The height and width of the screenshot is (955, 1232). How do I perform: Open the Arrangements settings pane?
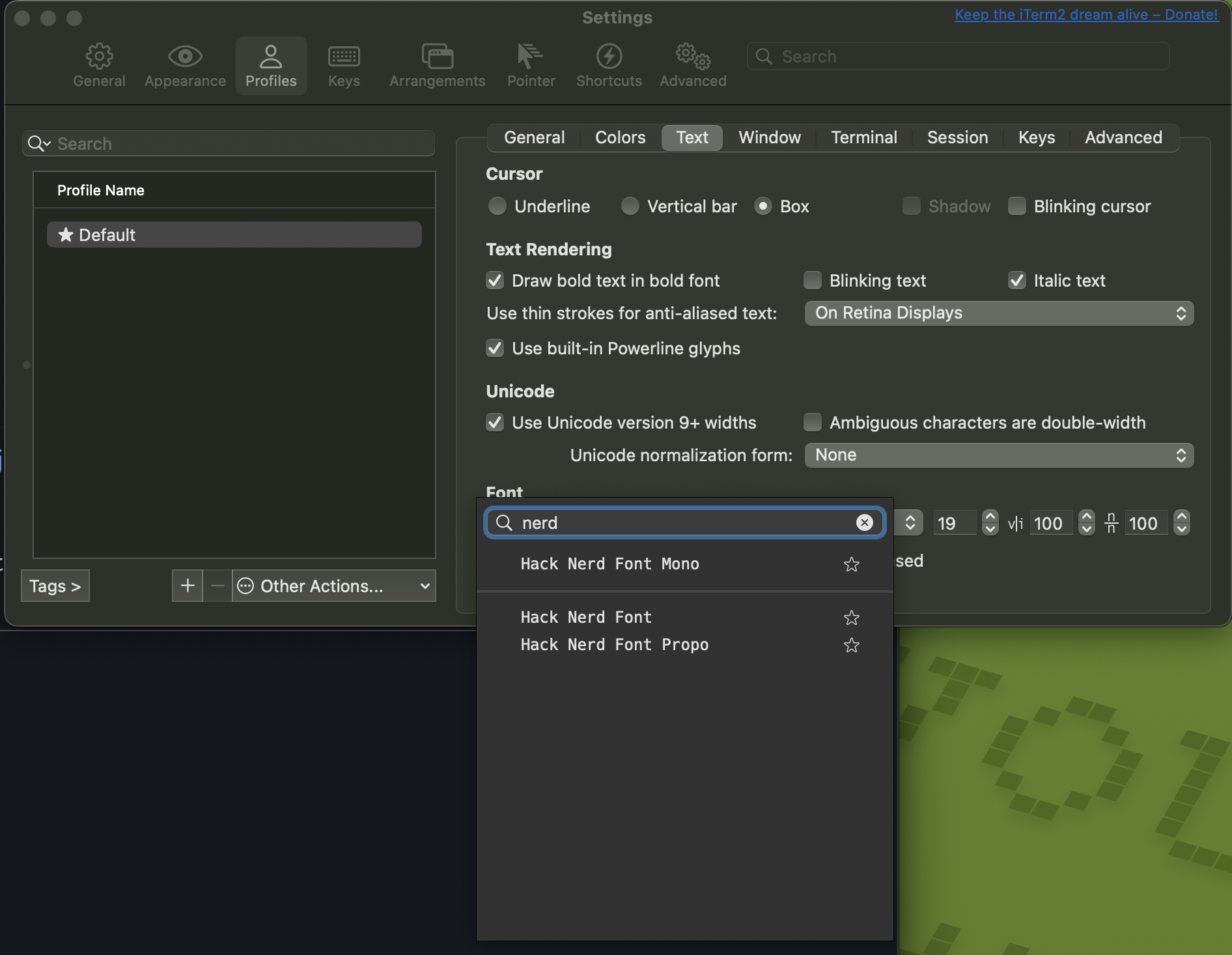click(x=437, y=65)
